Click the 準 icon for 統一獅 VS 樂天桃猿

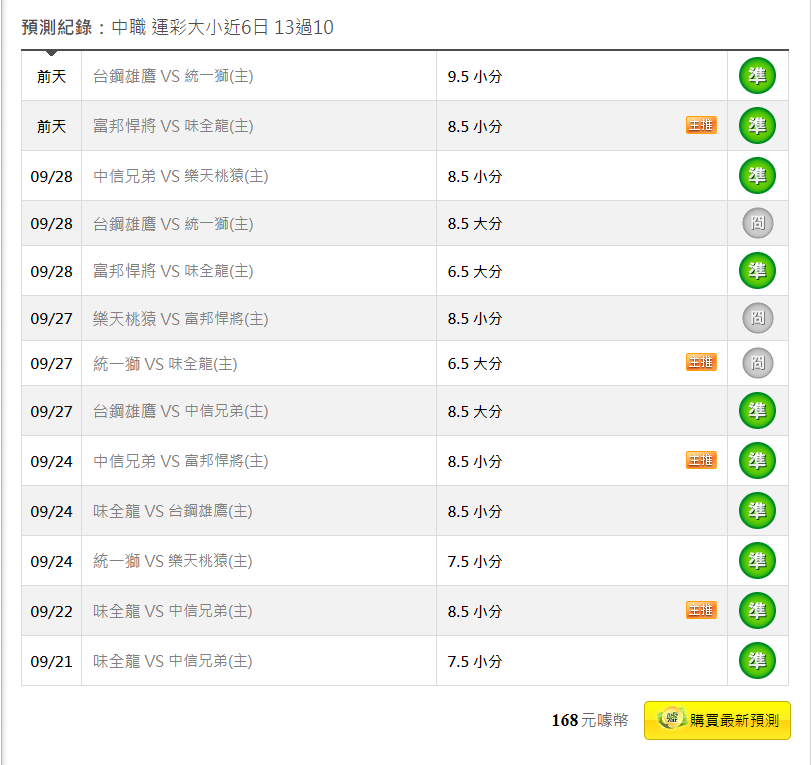757,560
